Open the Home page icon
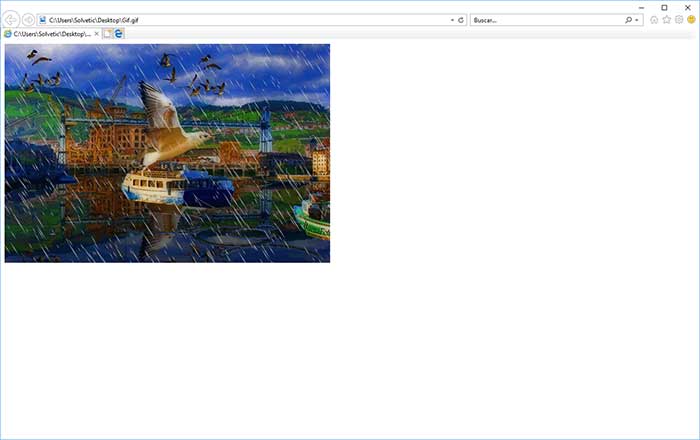 (x=654, y=20)
